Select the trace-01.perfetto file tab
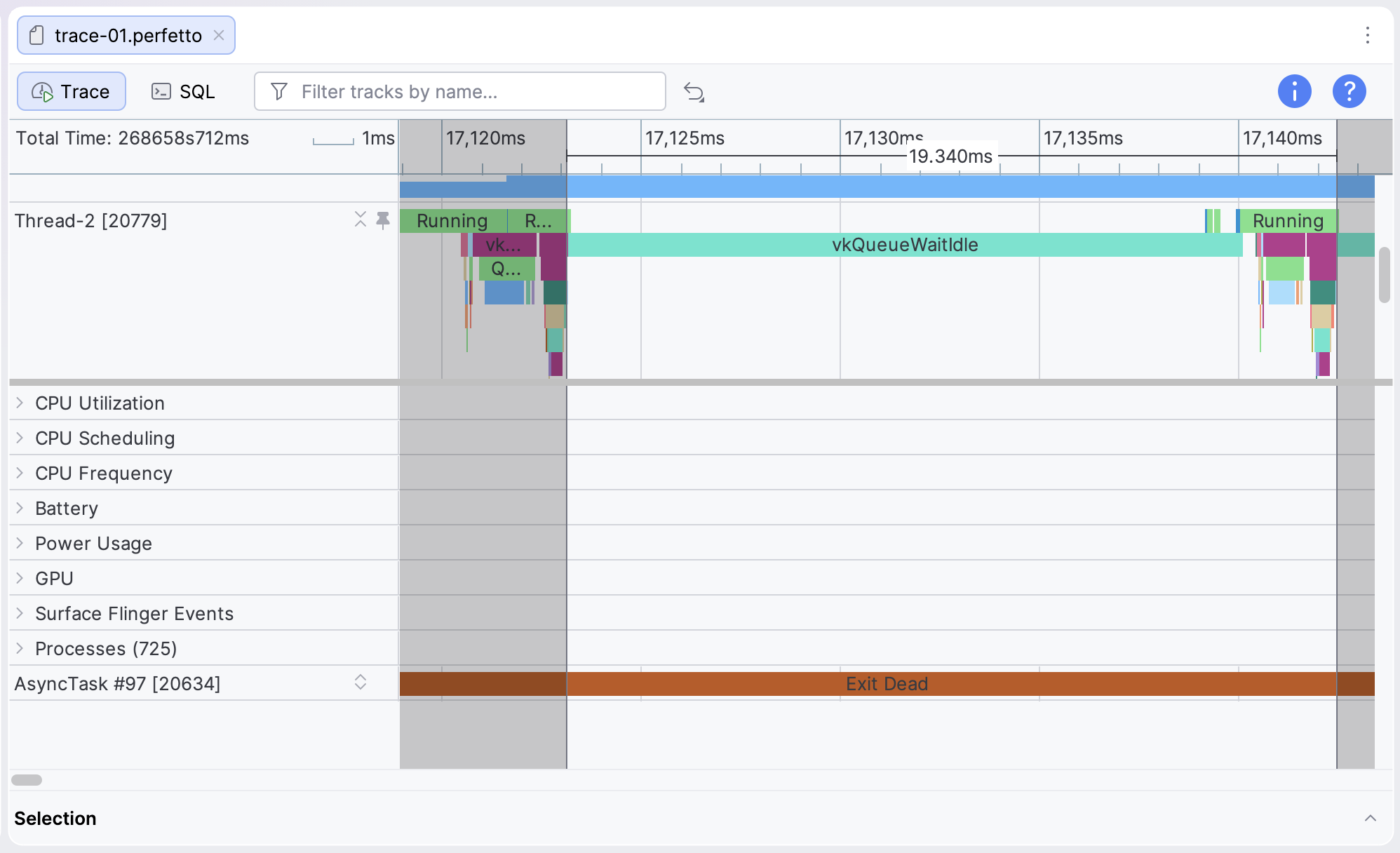This screenshot has height=853, width=1400. click(126, 35)
